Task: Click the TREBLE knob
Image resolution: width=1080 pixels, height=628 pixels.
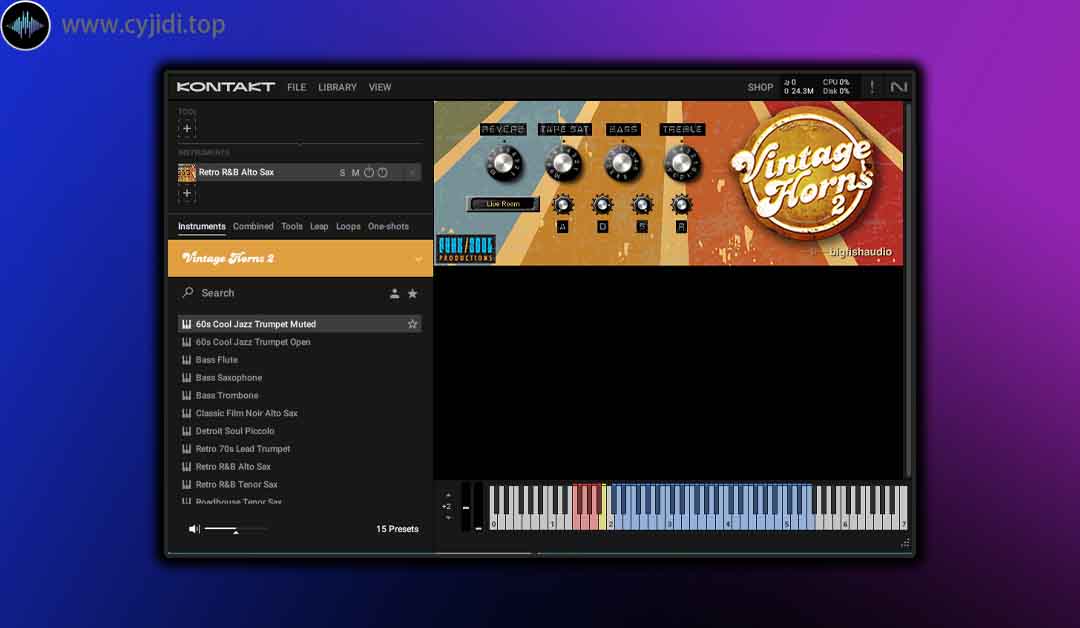Action: click(x=681, y=163)
